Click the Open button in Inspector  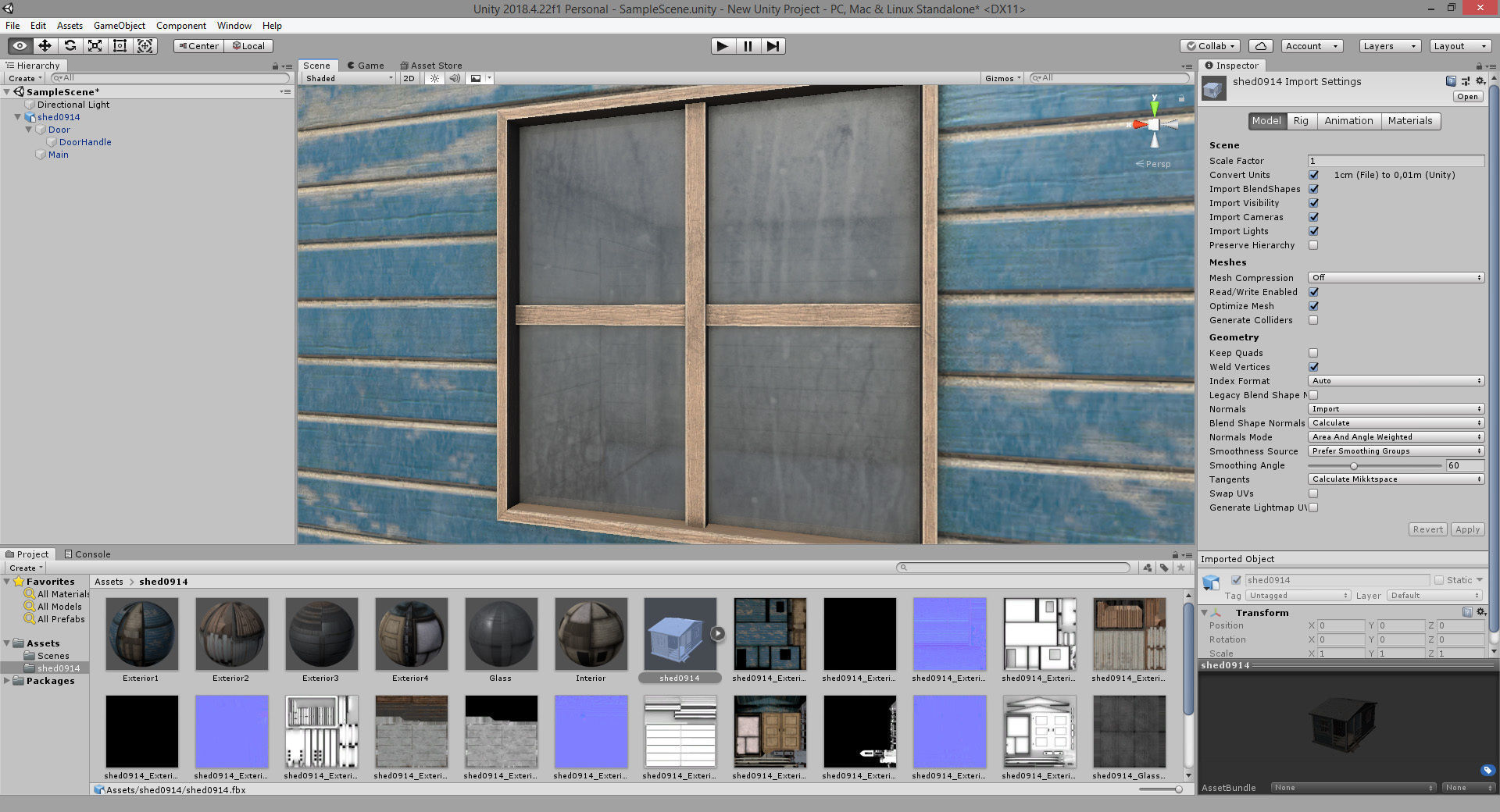(1467, 97)
